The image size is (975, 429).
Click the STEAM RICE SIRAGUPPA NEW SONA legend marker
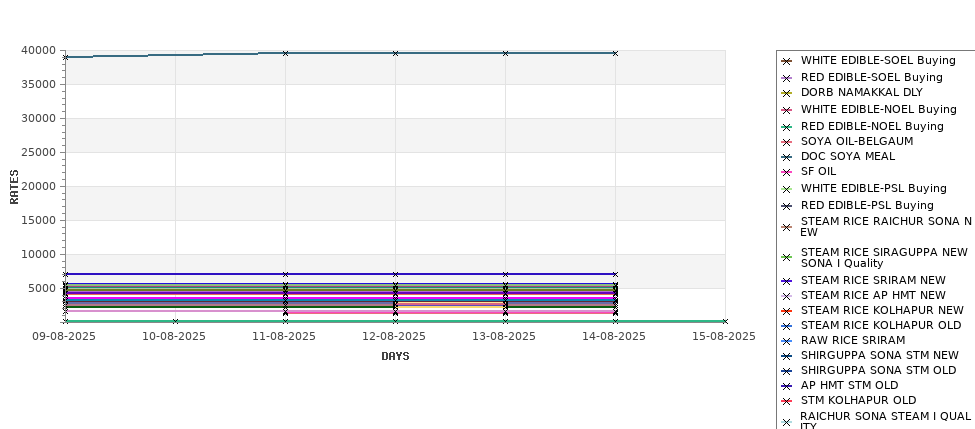(x=787, y=257)
